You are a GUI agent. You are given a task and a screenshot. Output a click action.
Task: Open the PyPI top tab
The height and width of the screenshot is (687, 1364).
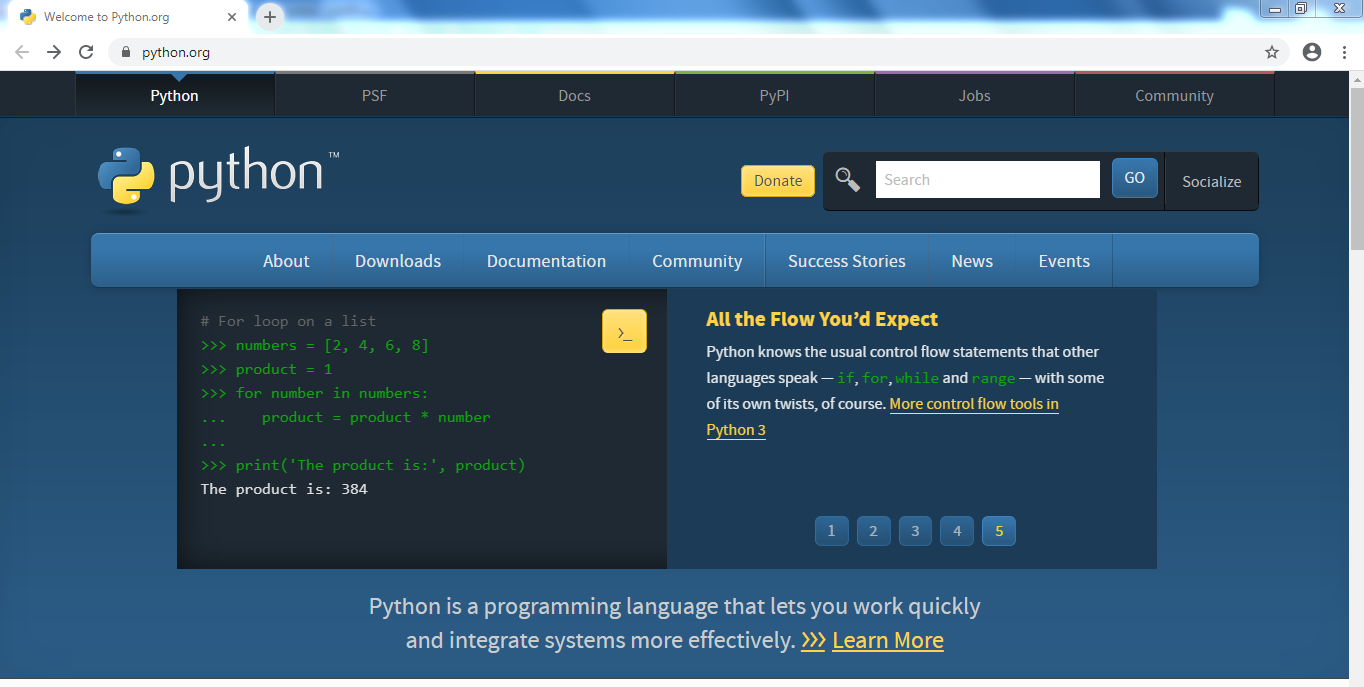775,96
